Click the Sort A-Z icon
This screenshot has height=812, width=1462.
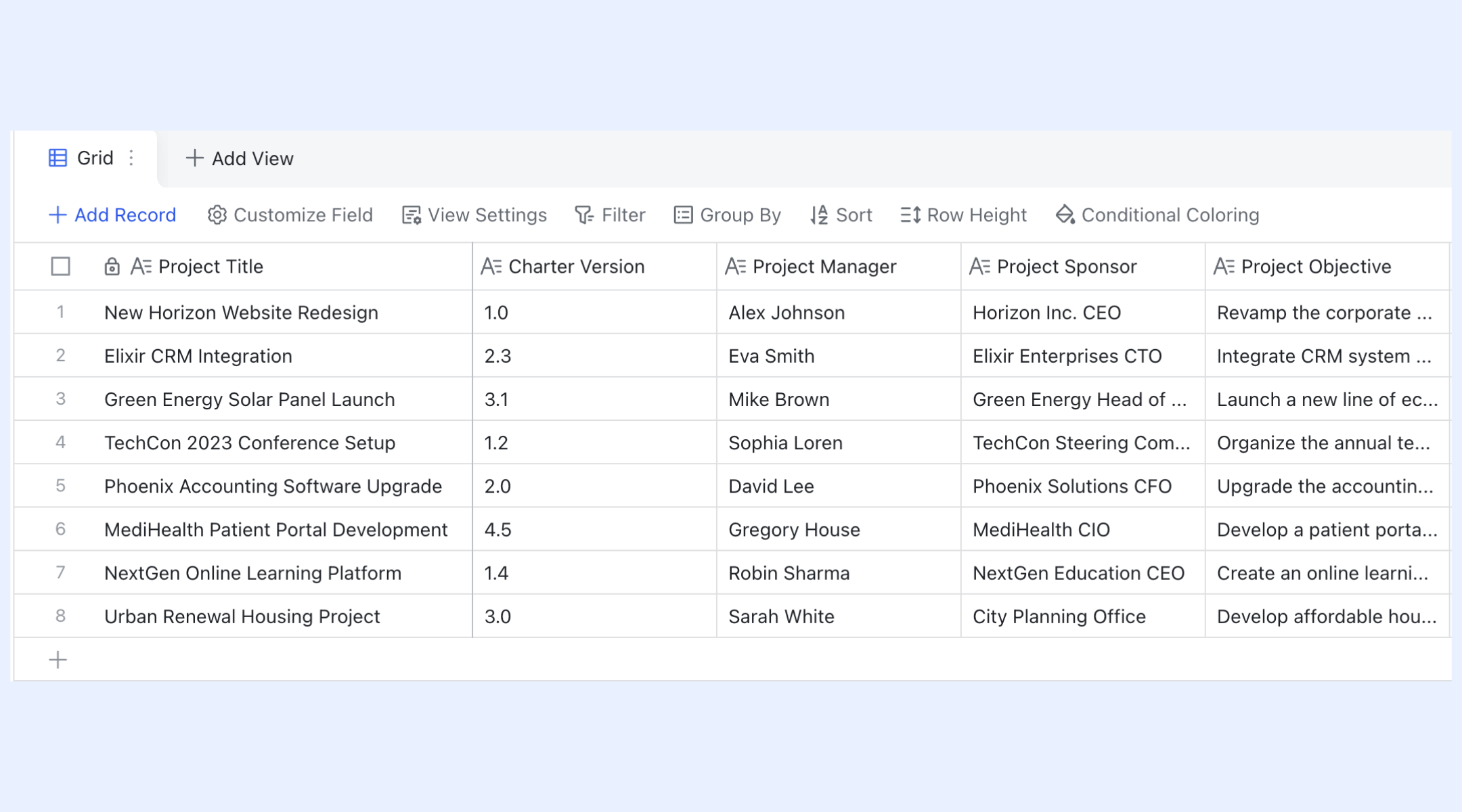click(819, 215)
